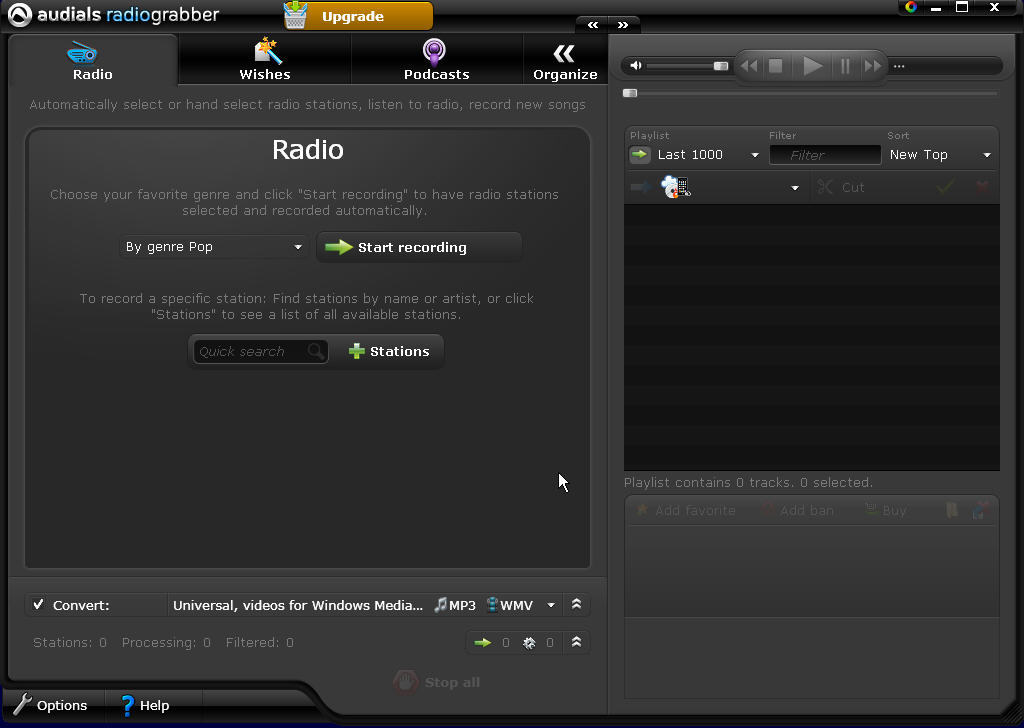This screenshot has height=728, width=1024.
Task: Mute audio with the speaker icon
Action: [635, 65]
